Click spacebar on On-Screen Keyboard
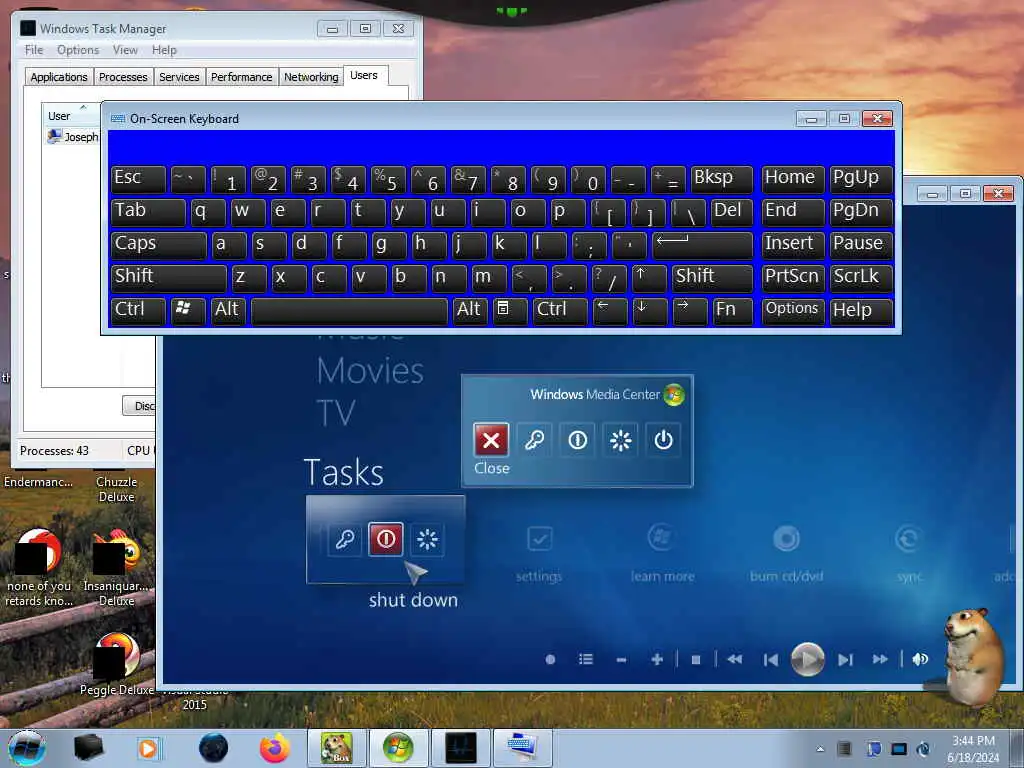1024x768 pixels. coord(349,311)
